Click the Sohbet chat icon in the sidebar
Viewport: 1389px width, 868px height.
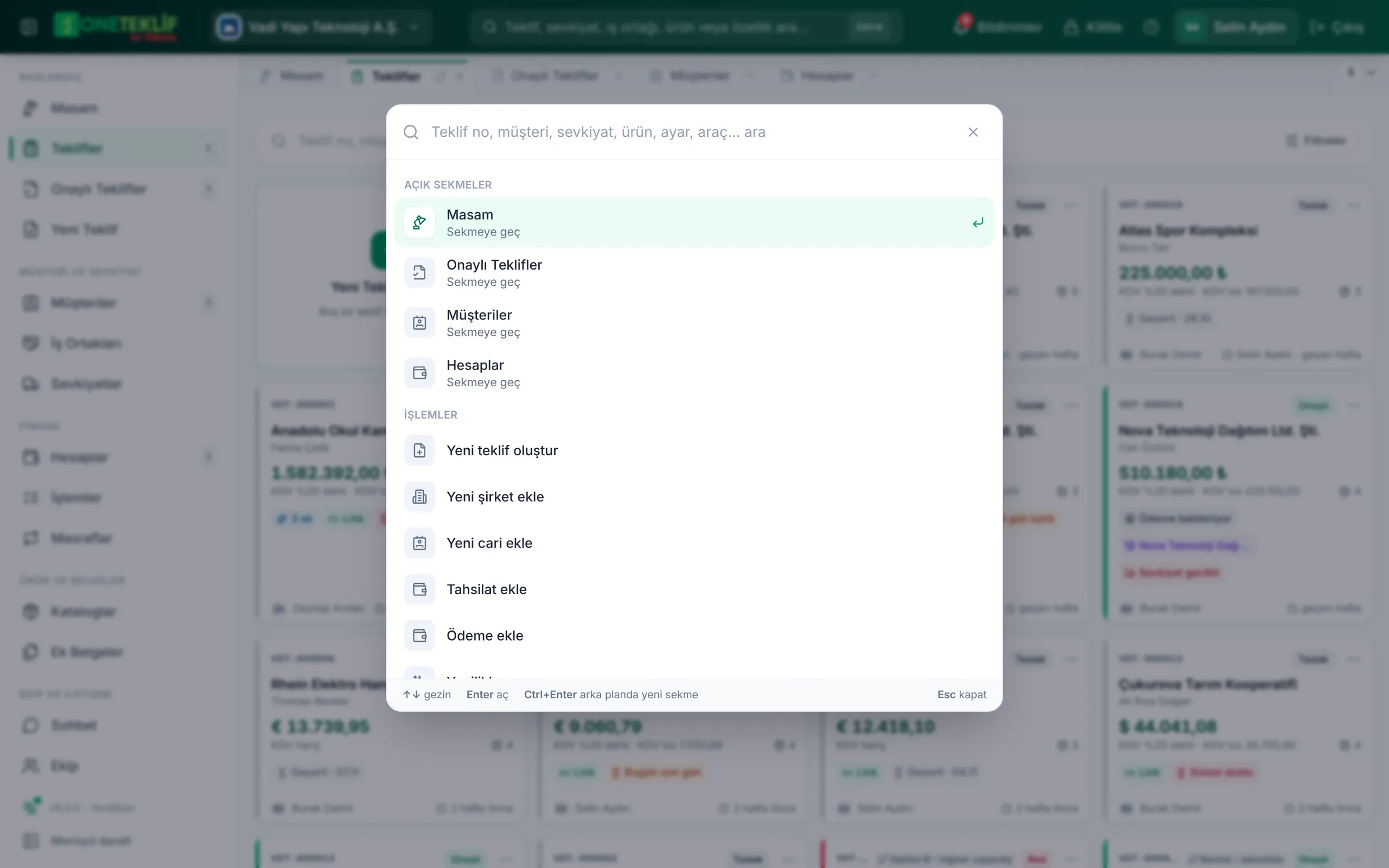pyautogui.click(x=30, y=725)
